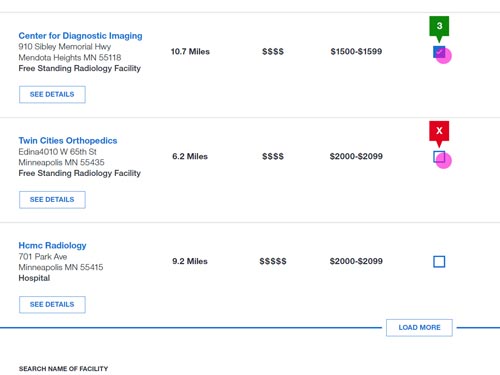Select Center for Diagnostic Imaging facility type
This screenshot has width=500, height=375.
coord(80,69)
